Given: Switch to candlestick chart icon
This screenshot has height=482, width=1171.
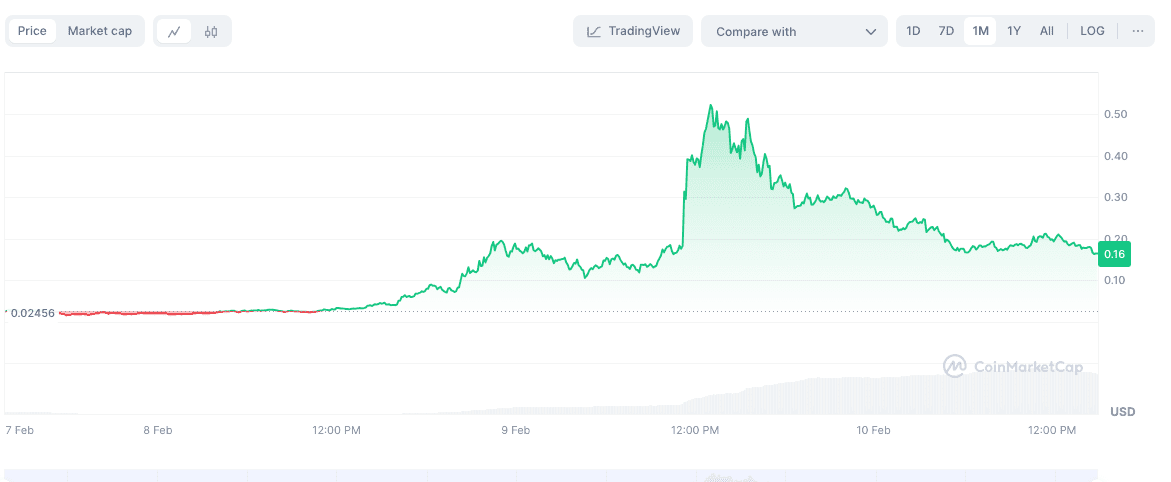Looking at the screenshot, I should coord(211,31).
